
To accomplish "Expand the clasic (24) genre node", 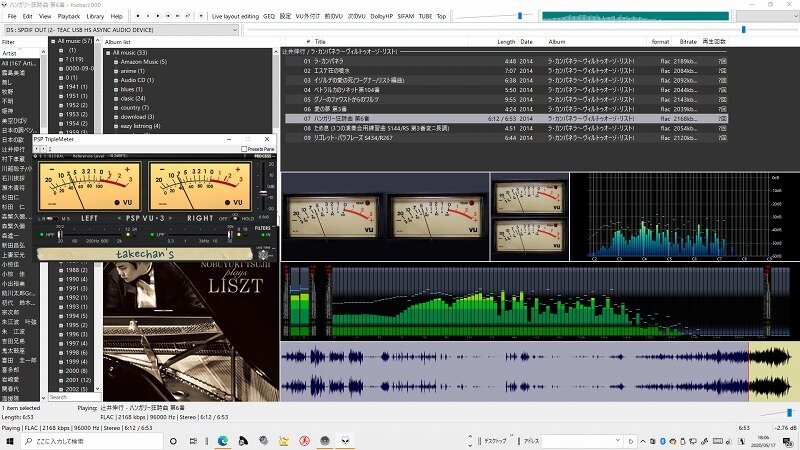I will (116, 98).
